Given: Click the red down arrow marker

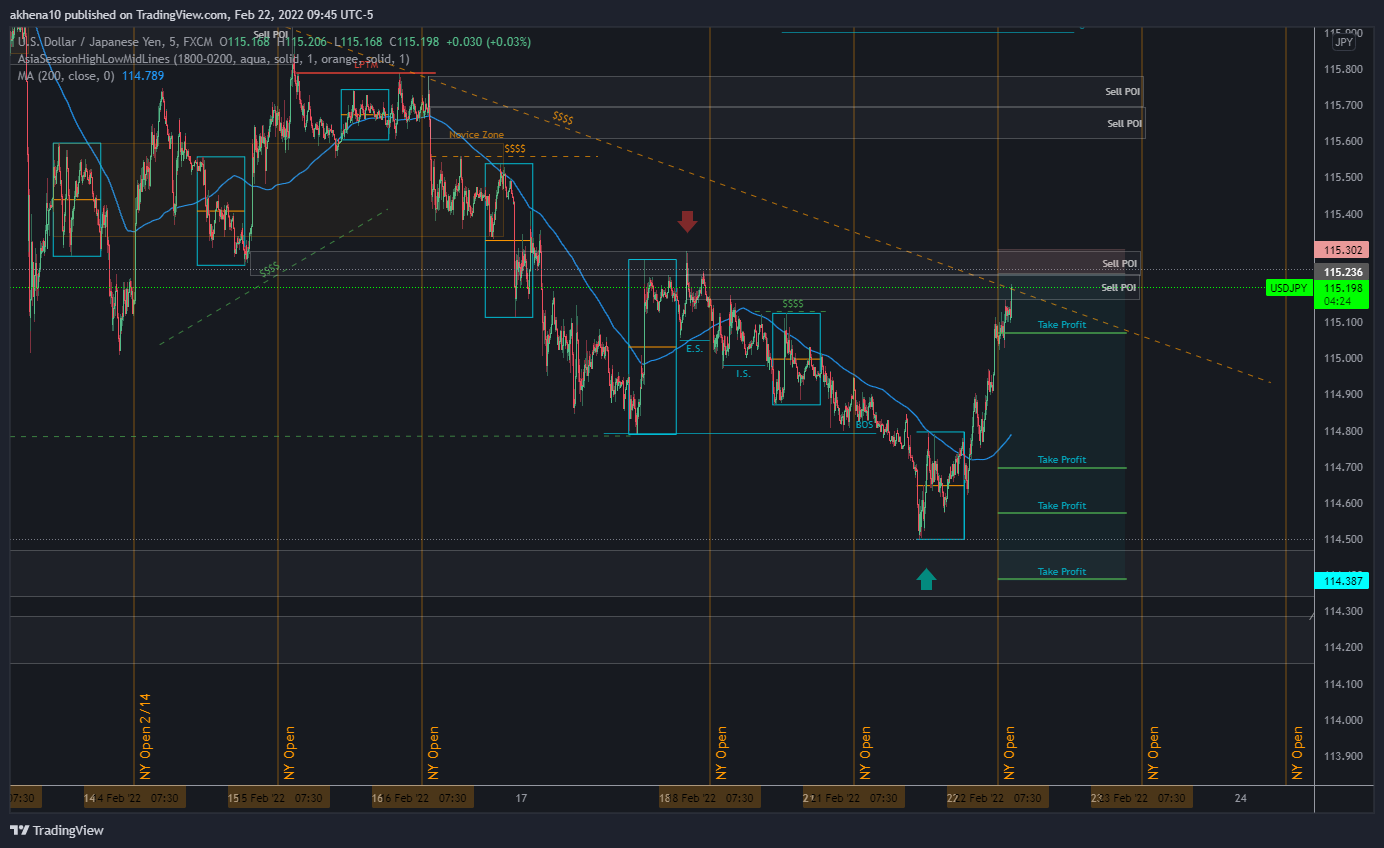Looking at the screenshot, I should pos(686,221).
